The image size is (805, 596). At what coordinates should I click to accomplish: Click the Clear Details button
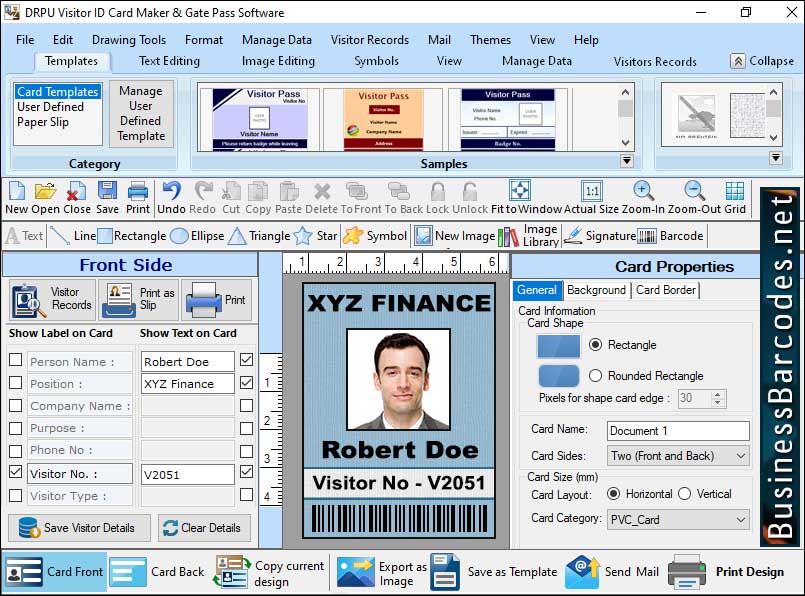pyautogui.click(x=204, y=529)
